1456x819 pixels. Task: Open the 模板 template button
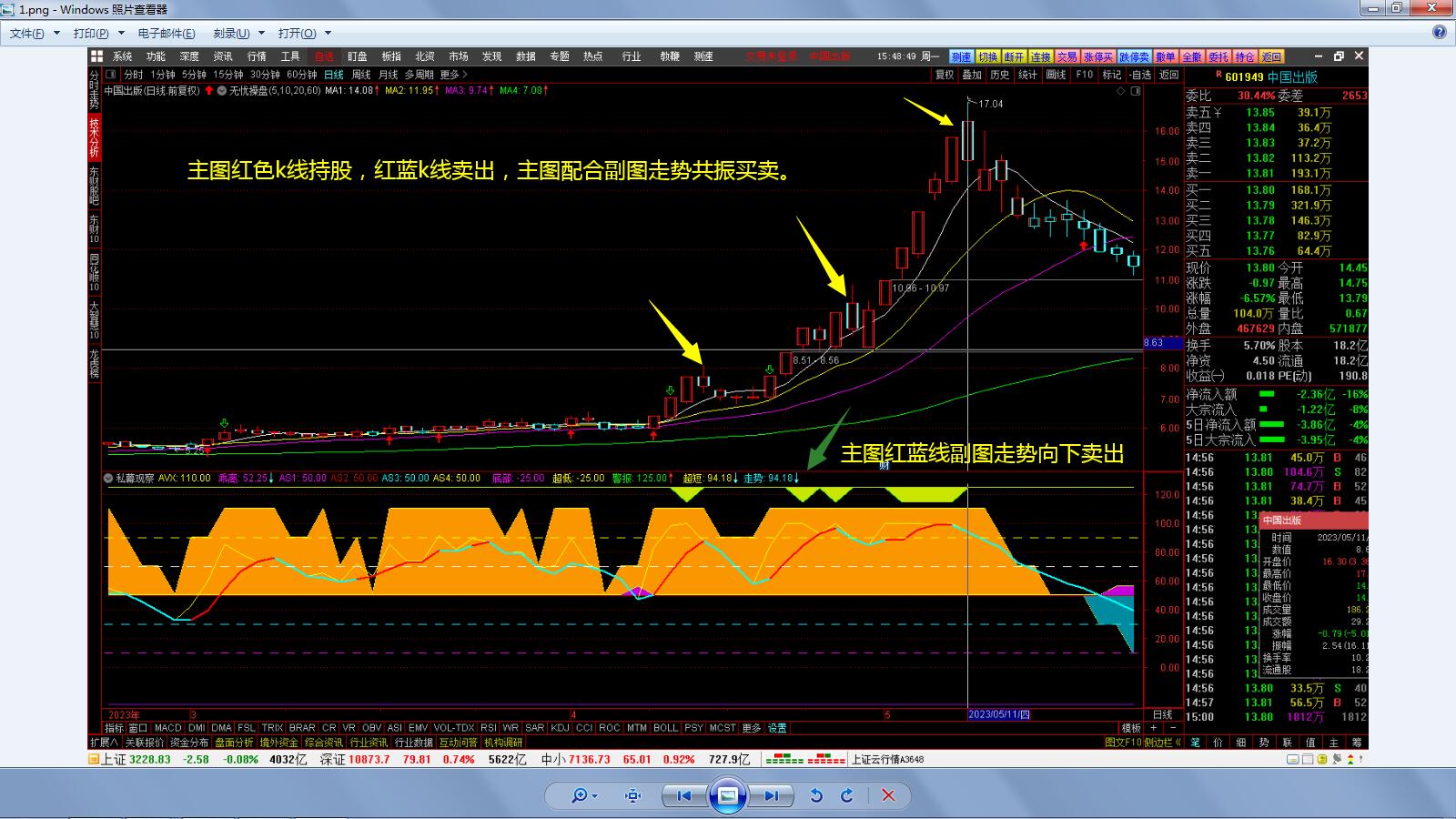tap(1131, 728)
